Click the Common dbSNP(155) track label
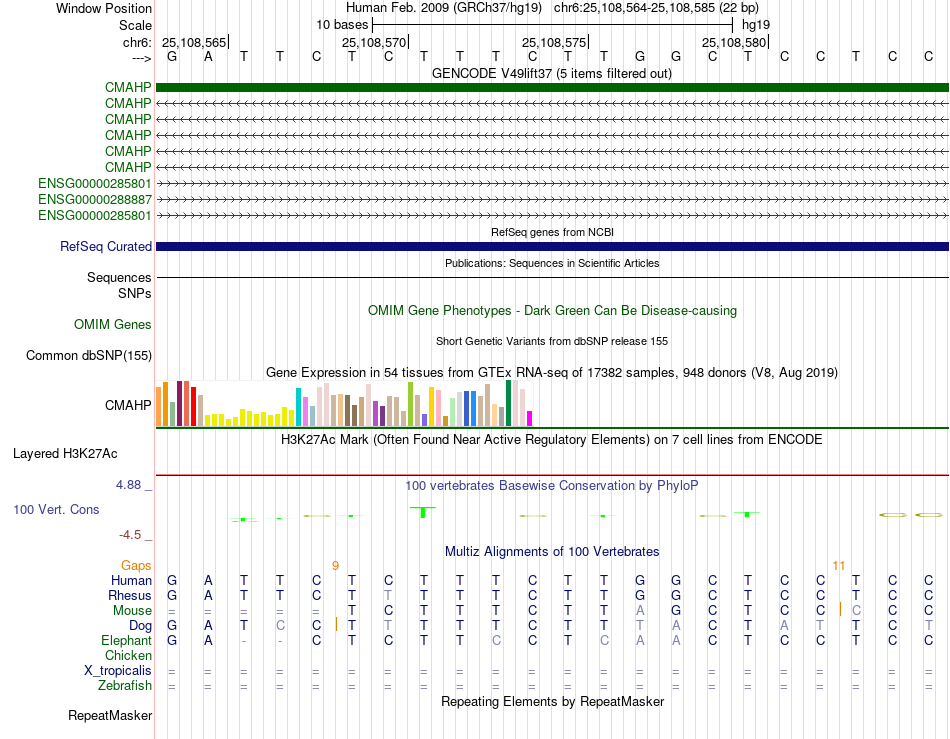 coord(88,356)
